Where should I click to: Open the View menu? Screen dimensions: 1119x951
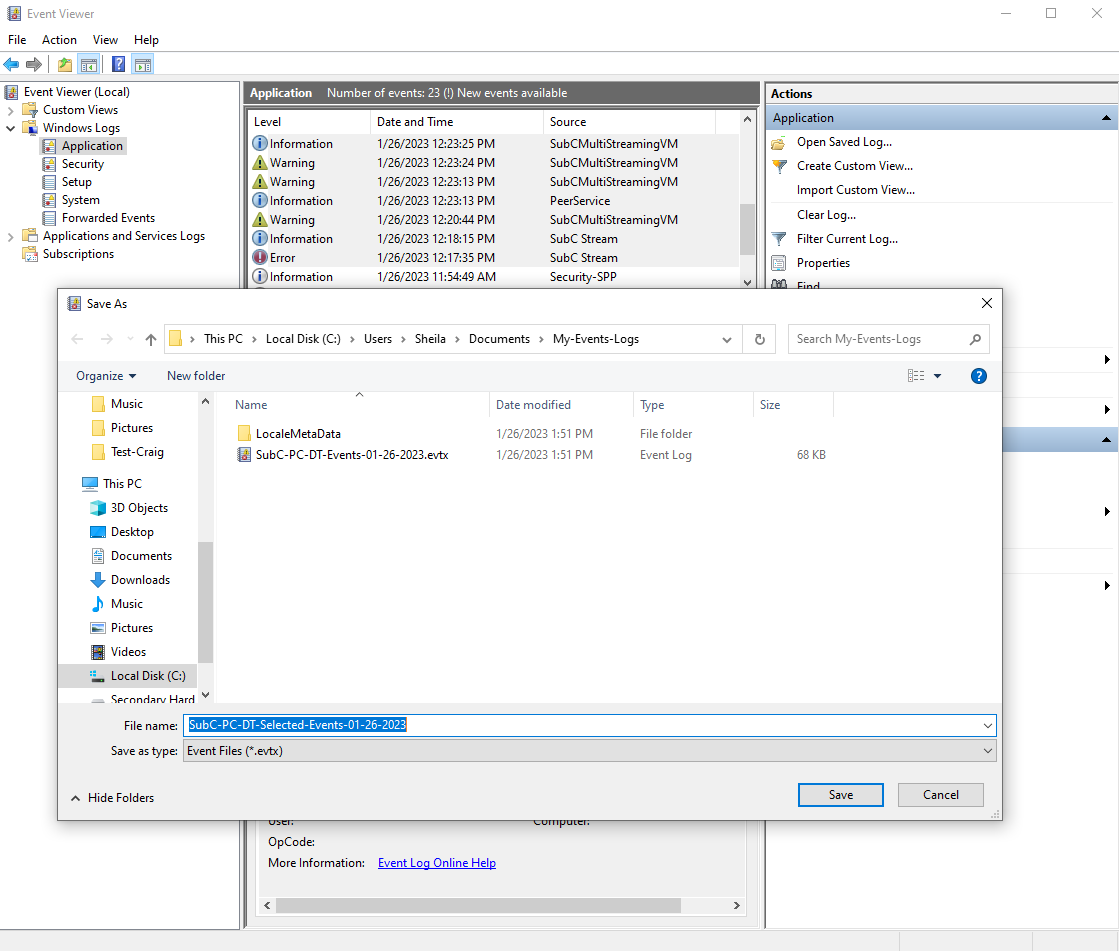[105, 40]
